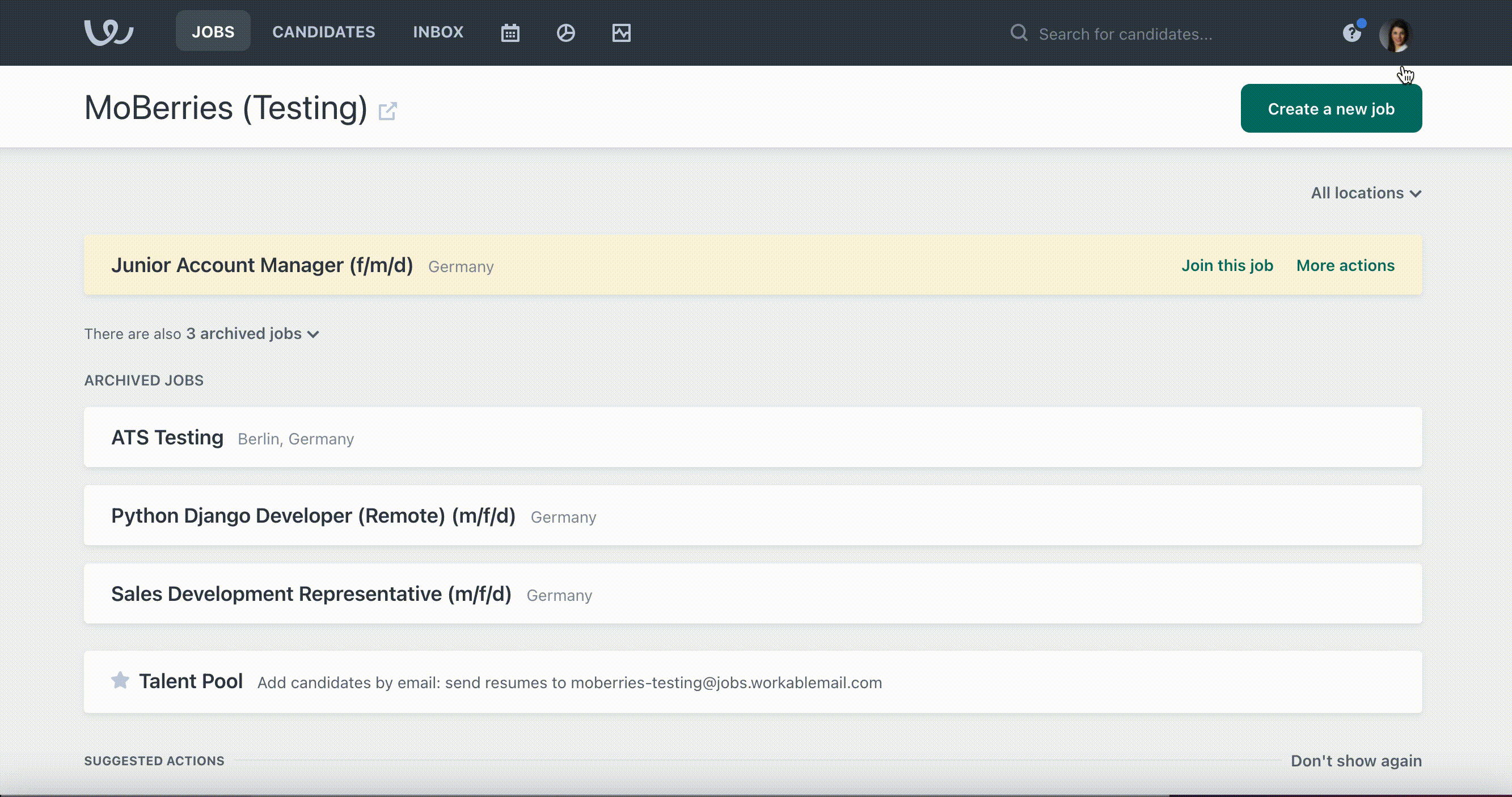Open the calendar icon in navbar

510,33
